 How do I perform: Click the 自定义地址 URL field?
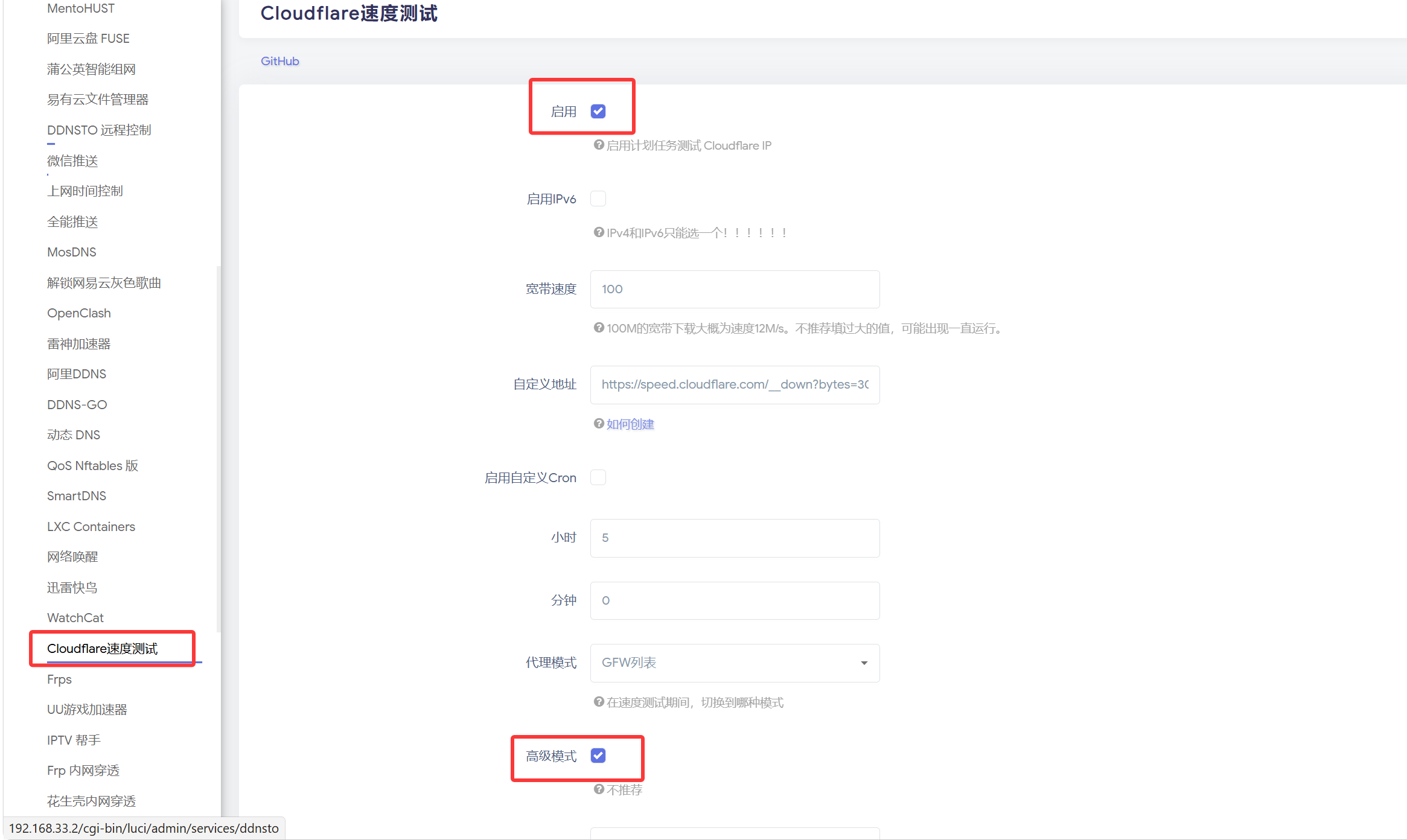pyautogui.click(x=735, y=384)
